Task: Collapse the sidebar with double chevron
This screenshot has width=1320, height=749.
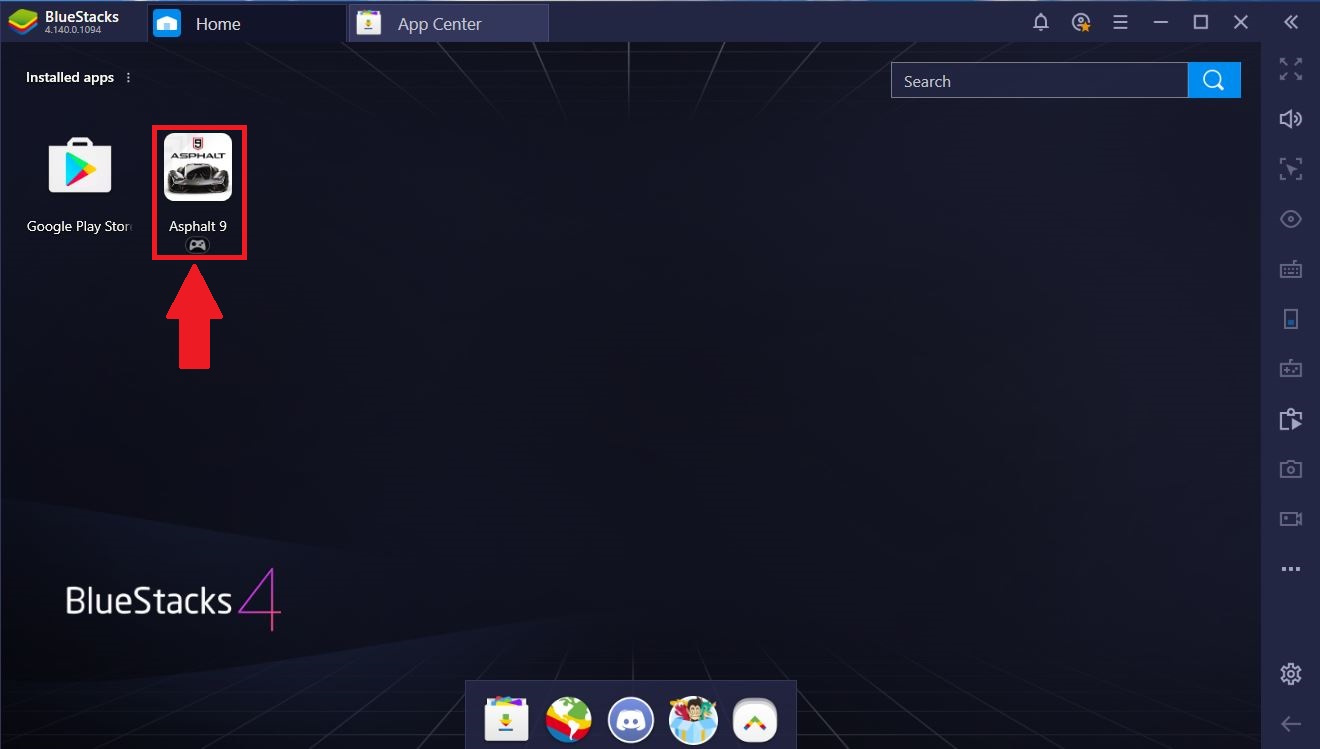Action: (1291, 22)
